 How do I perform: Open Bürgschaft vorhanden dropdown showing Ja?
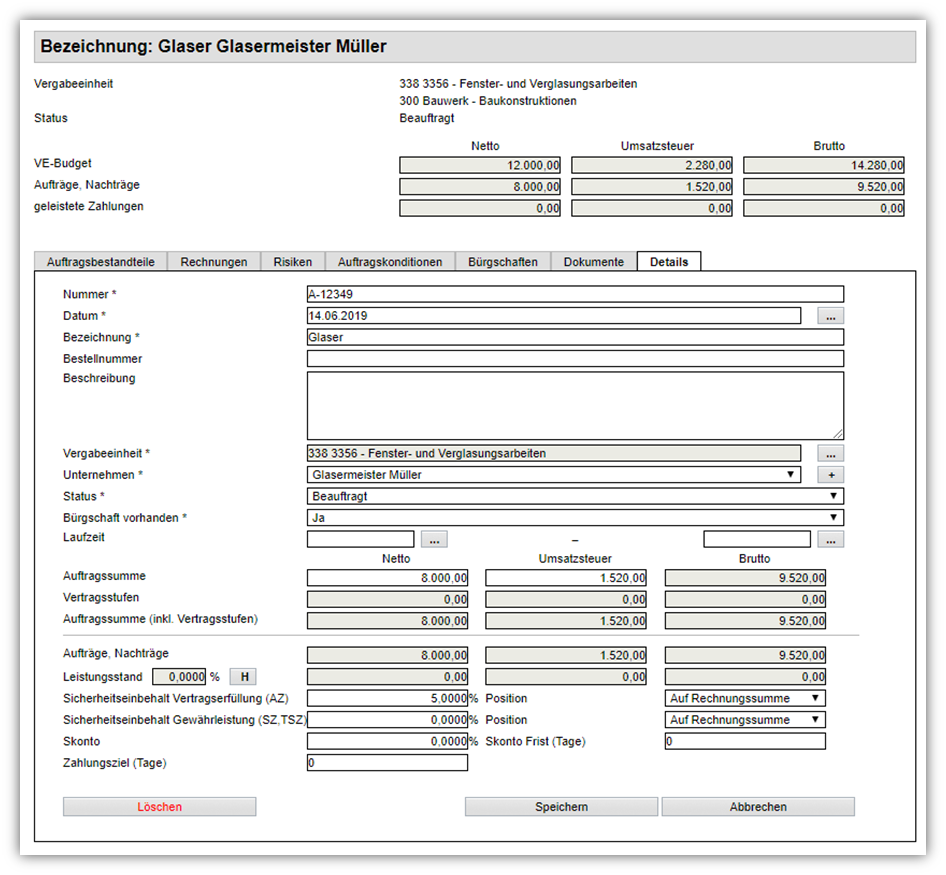575,518
